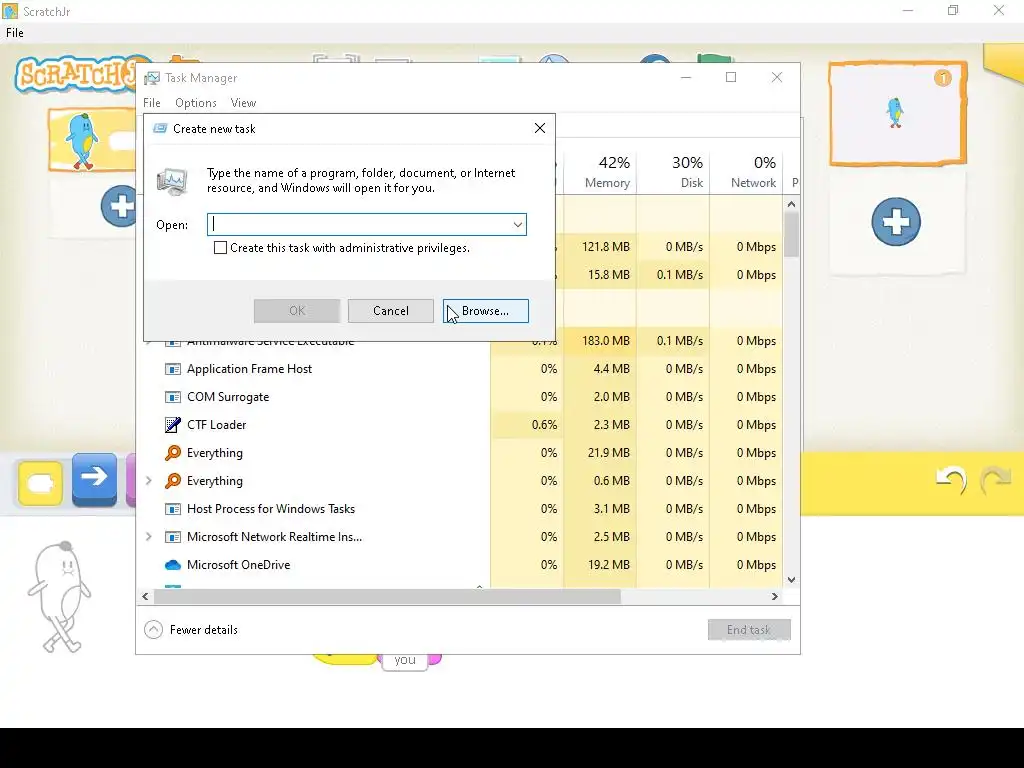The width and height of the screenshot is (1024, 768).
Task: Select page 1 thumbnail in ScratchJr
Action: coord(897,114)
